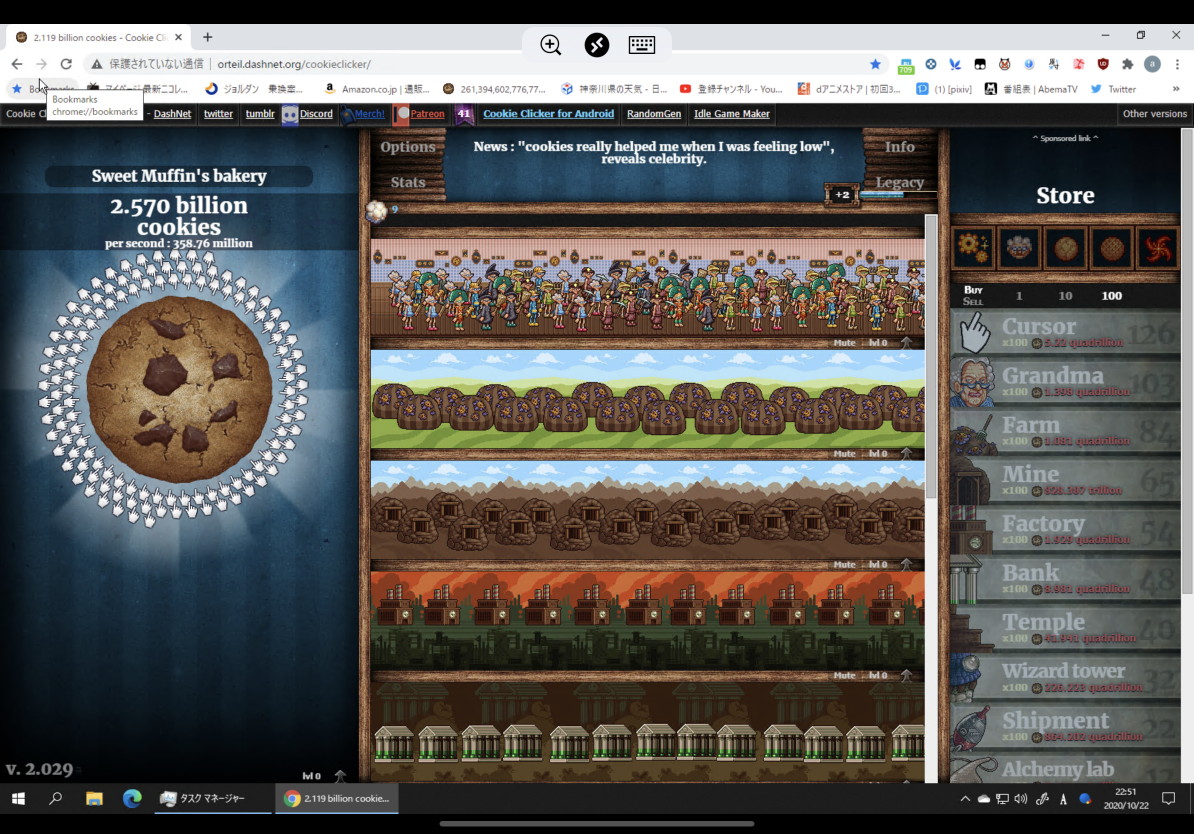Click the keyboard overlay icon

point(642,45)
